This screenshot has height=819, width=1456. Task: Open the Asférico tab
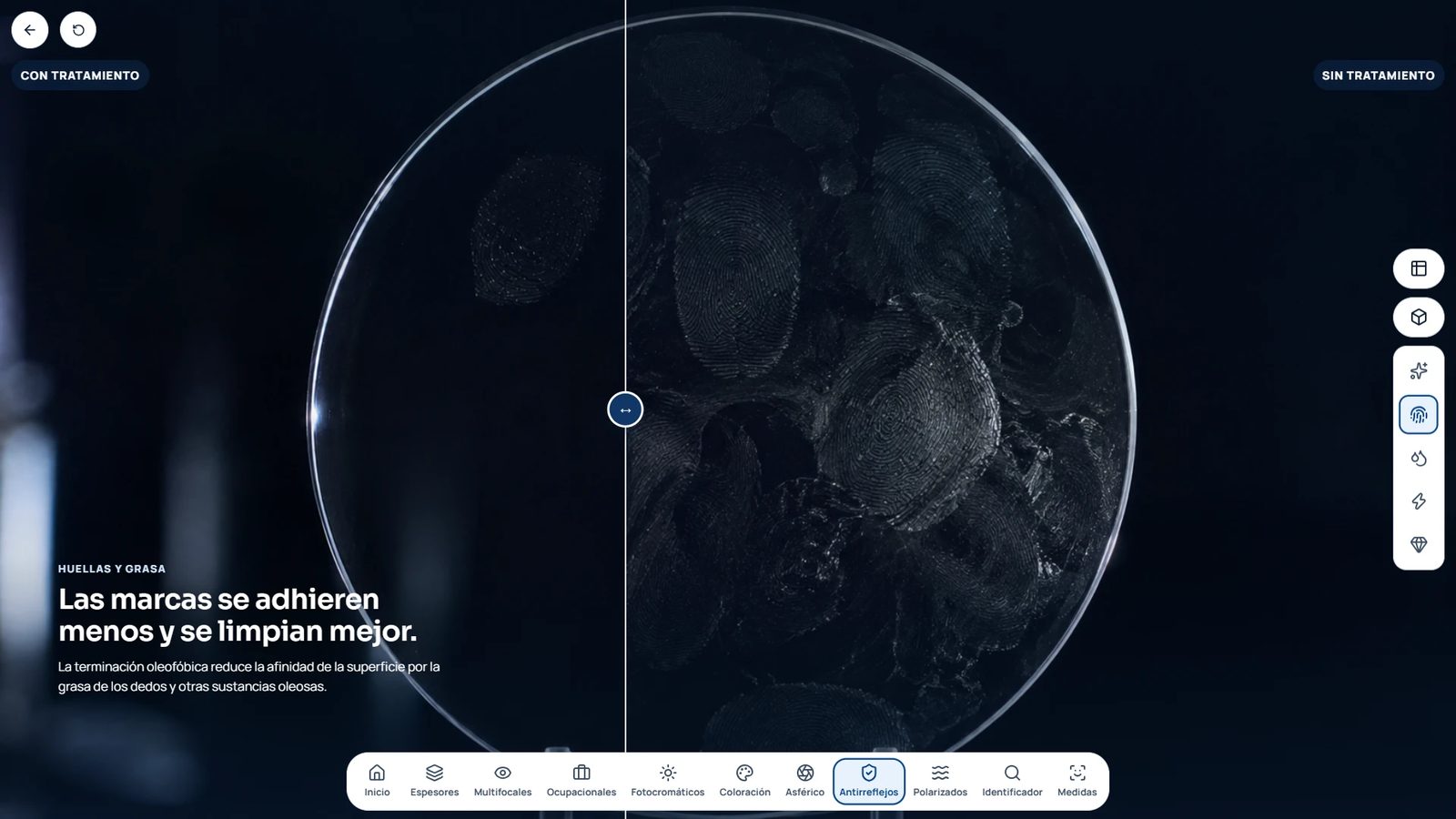point(804,781)
